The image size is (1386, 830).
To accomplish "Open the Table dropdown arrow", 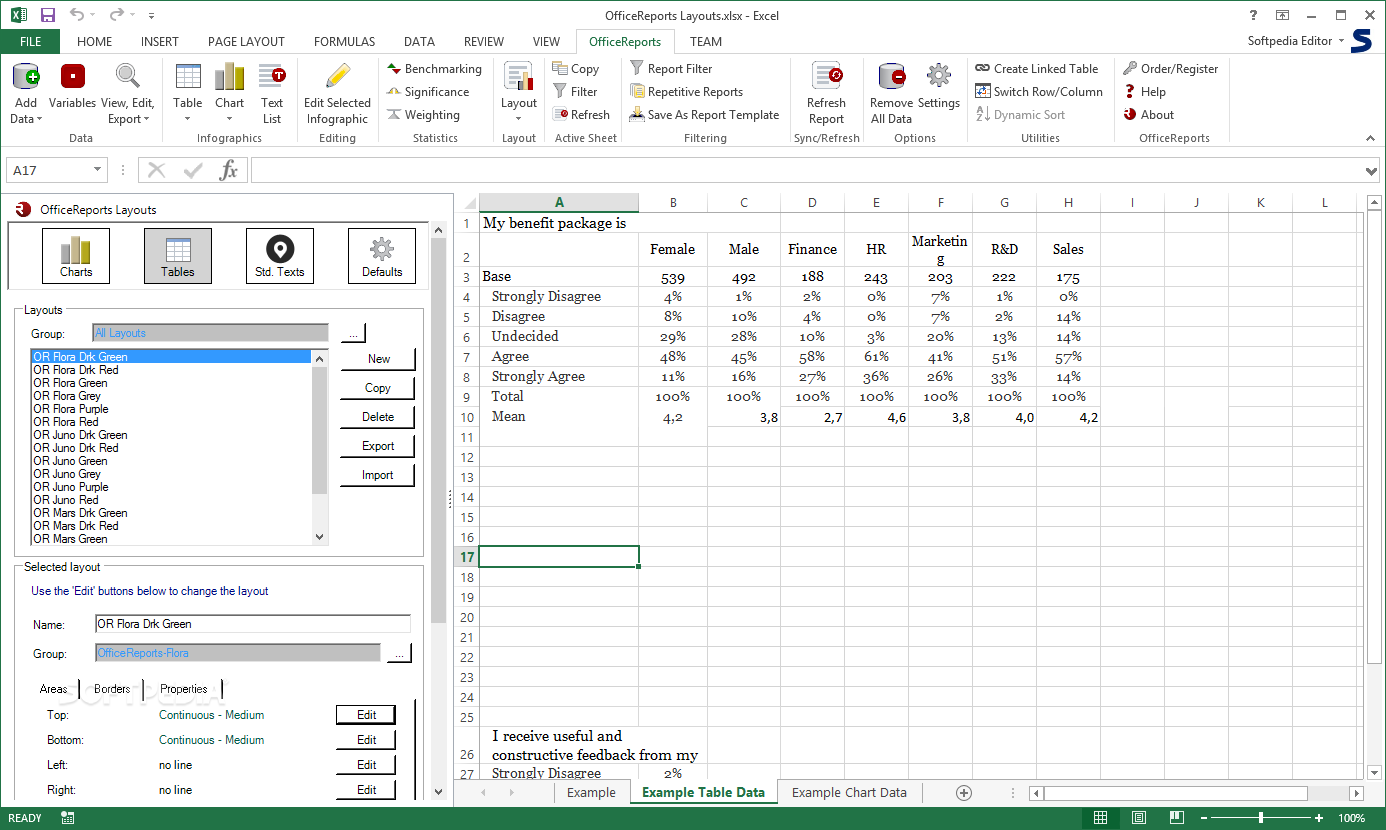I will point(188,120).
